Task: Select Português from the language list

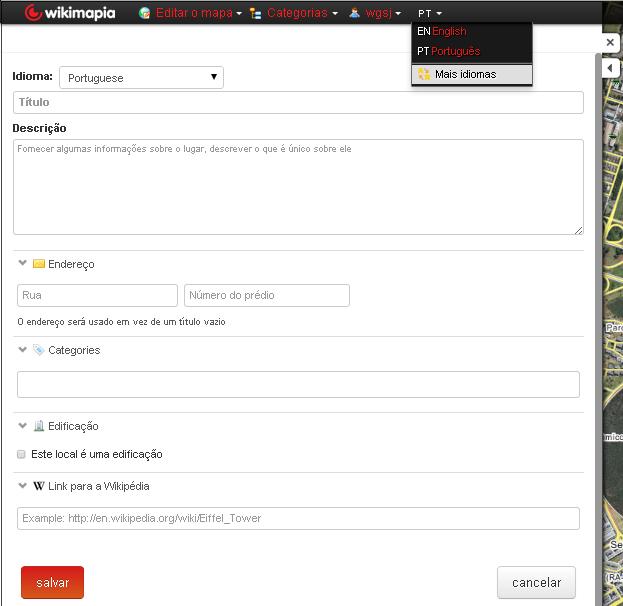Action: tap(455, 51)
